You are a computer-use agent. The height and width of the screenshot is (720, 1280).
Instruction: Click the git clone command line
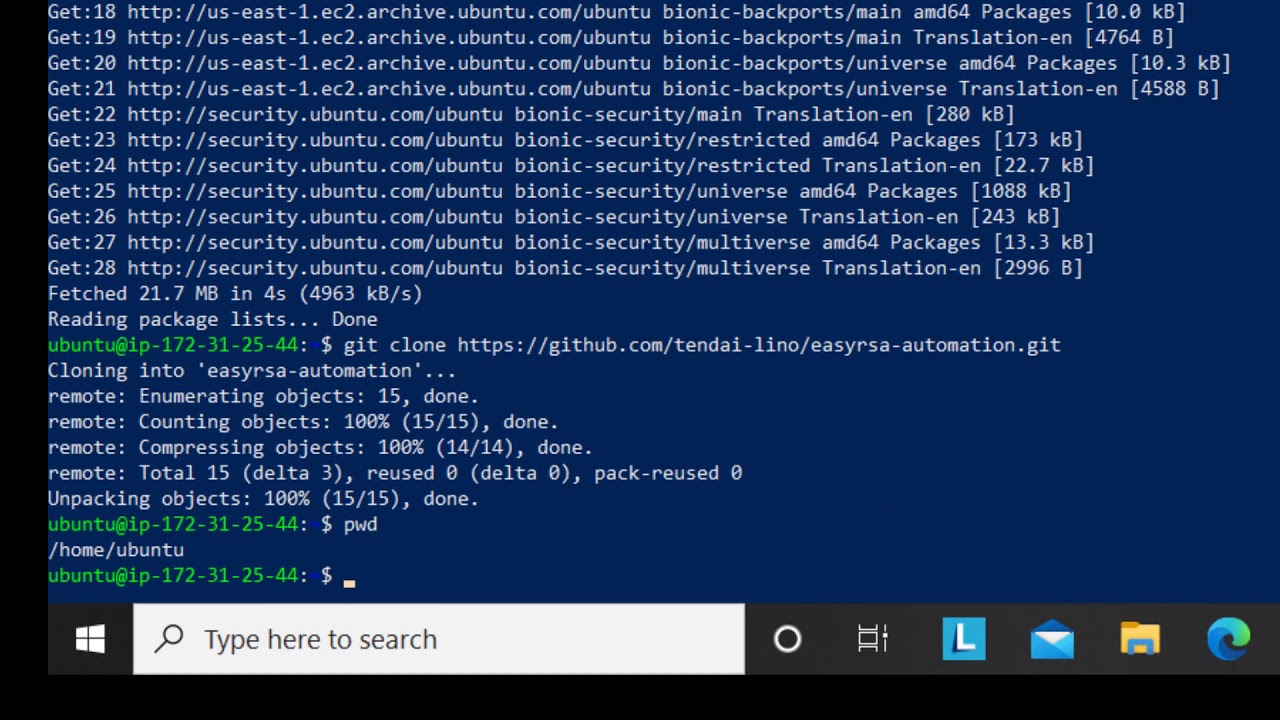(554, 345)
